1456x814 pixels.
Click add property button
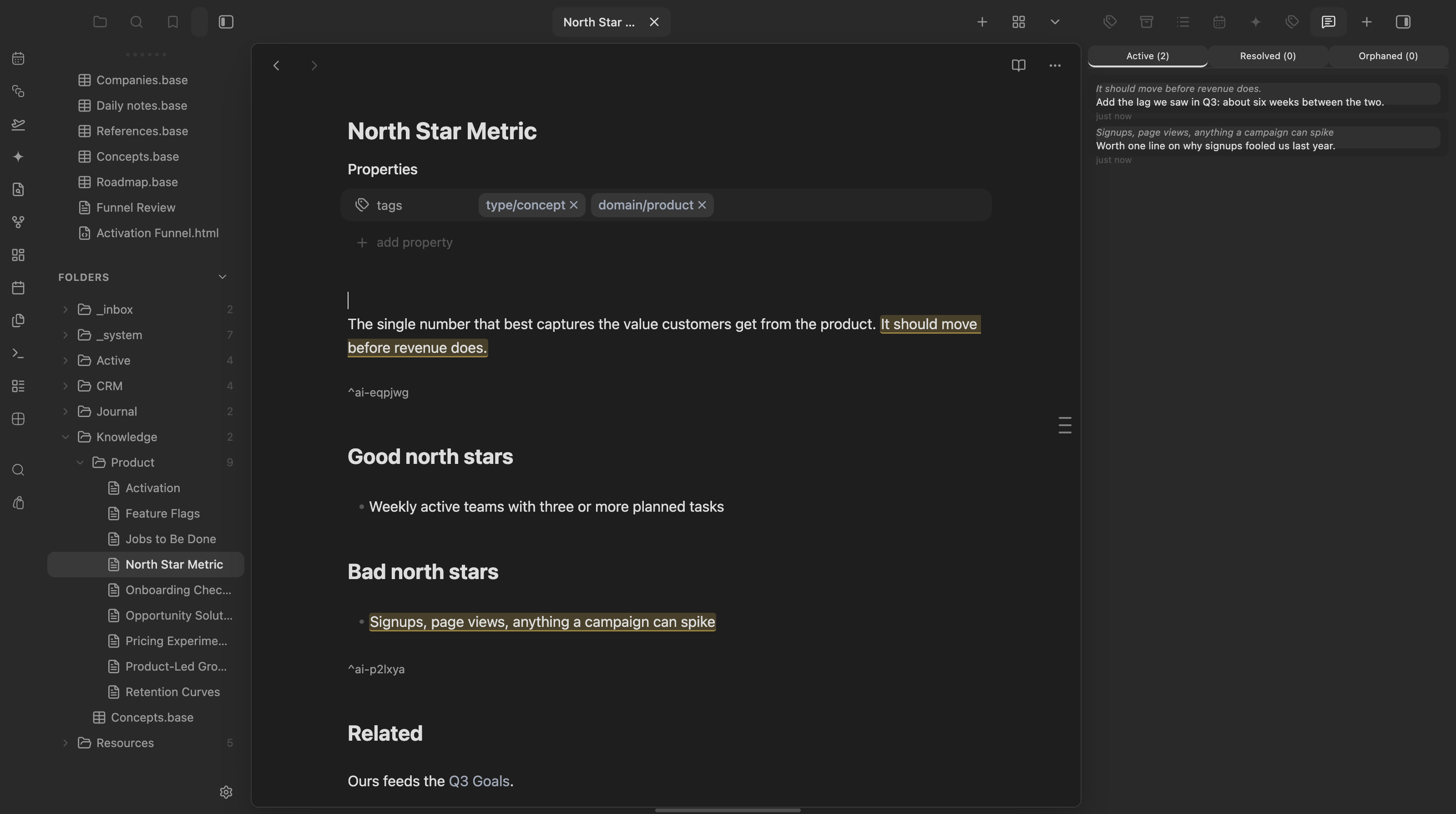(404, 242)
